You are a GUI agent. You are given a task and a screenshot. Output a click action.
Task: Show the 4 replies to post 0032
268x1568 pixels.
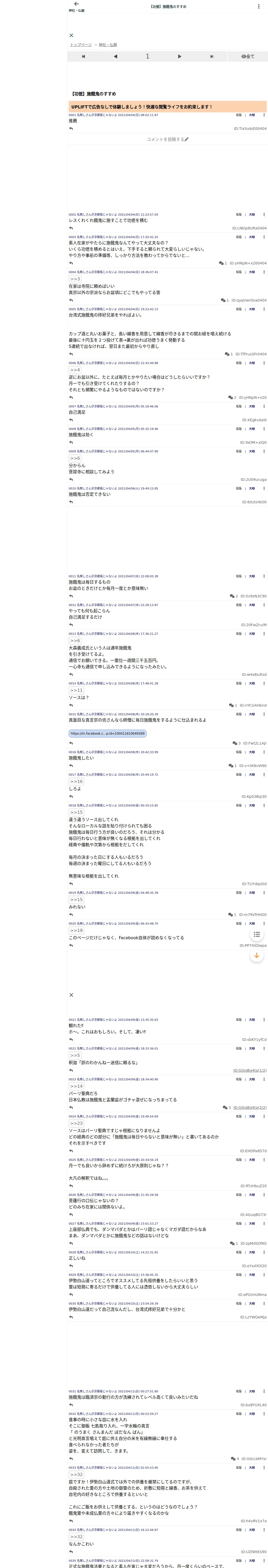tap(235, 1459)
